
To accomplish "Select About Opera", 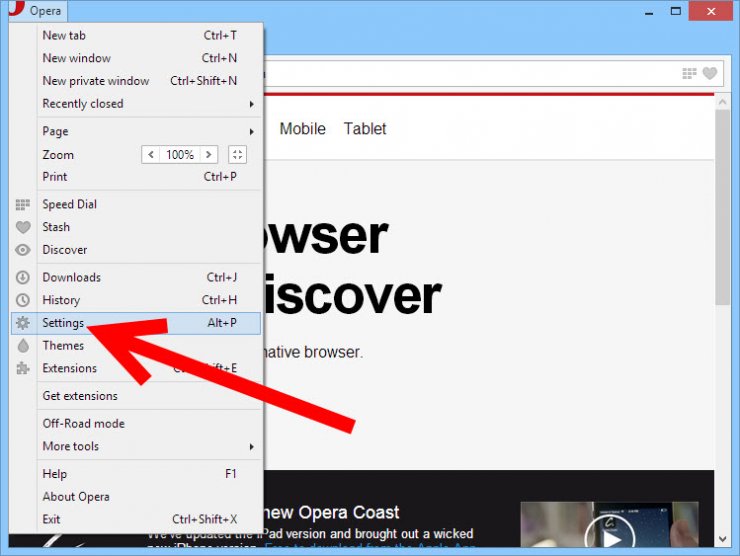I will pos(150,497).
